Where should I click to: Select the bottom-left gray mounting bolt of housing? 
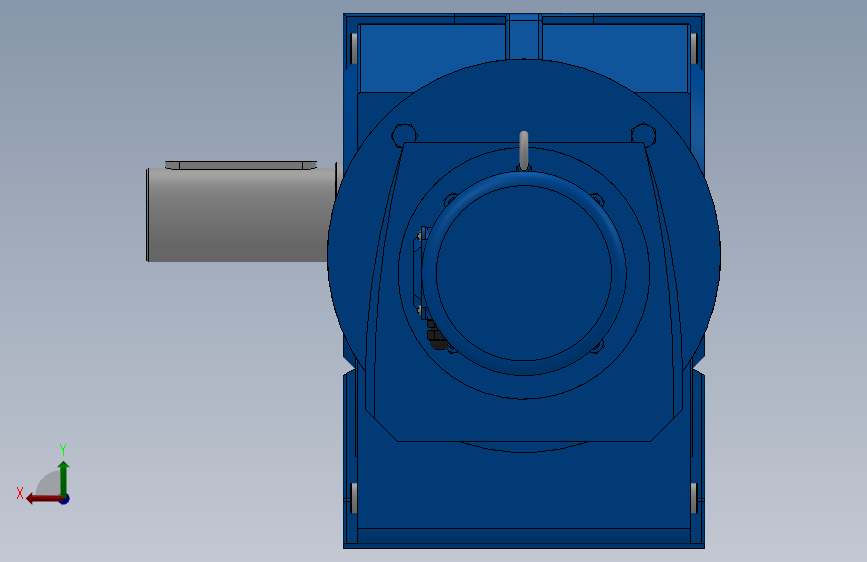click(x=354, y=498)
